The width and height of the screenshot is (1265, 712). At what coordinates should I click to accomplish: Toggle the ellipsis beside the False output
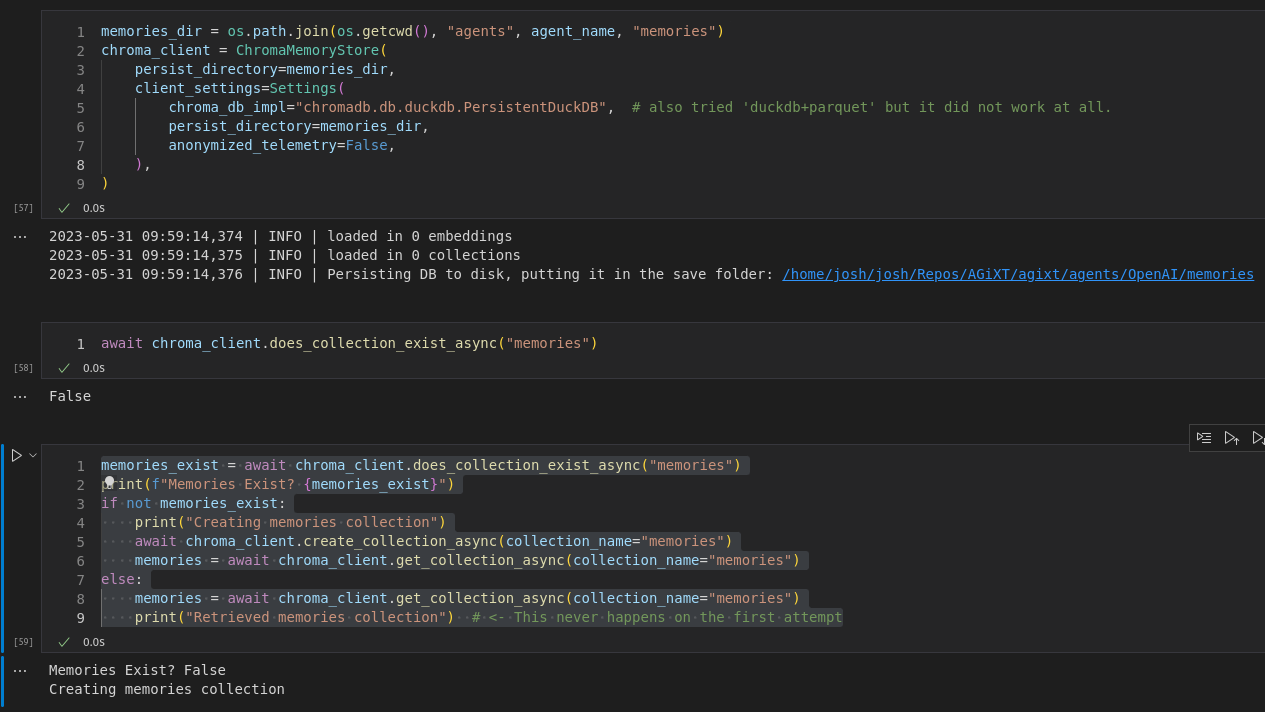(x=20, y=396)
